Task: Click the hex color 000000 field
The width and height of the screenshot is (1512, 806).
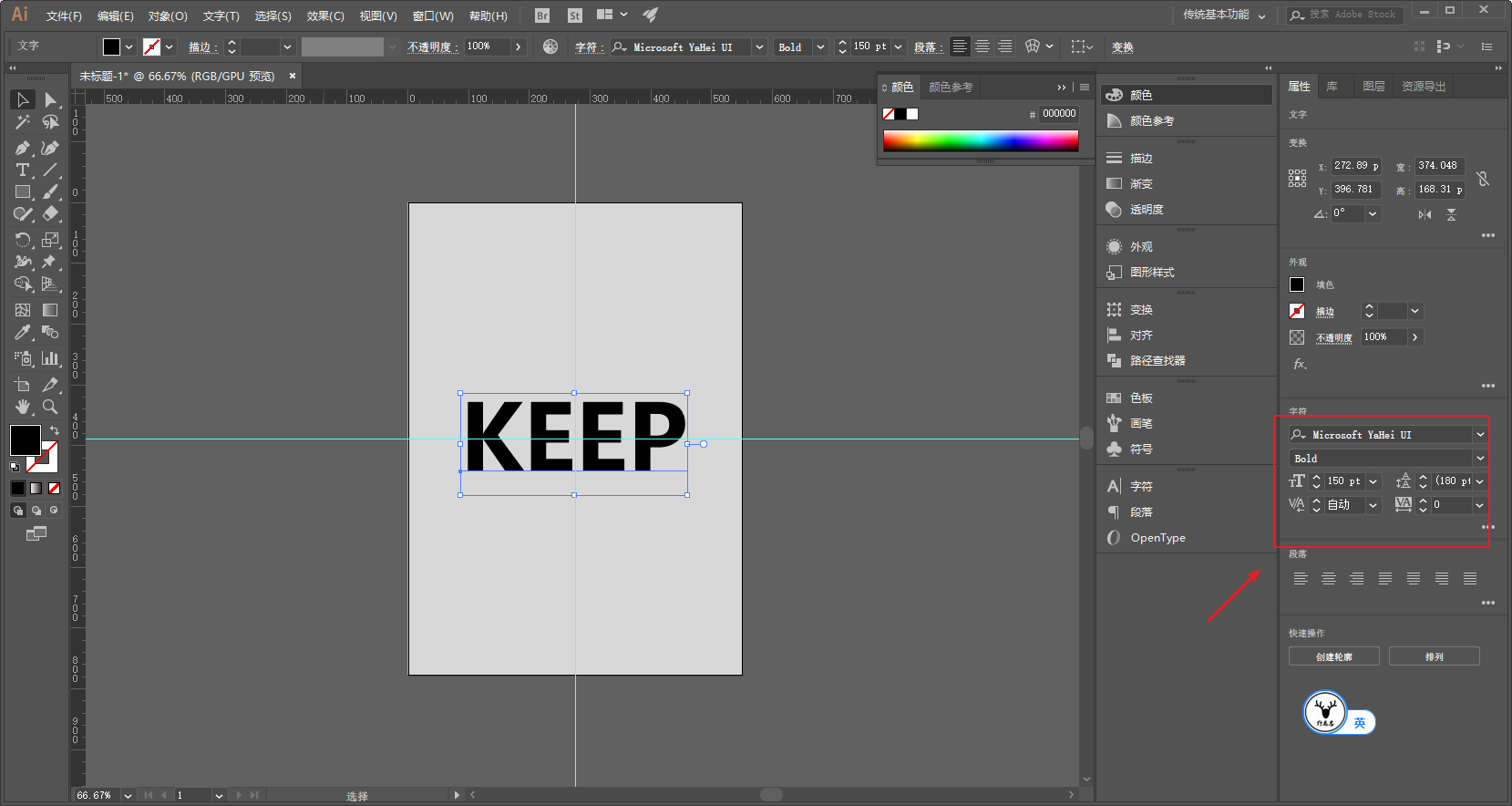Action: [x=1059, y=114]
